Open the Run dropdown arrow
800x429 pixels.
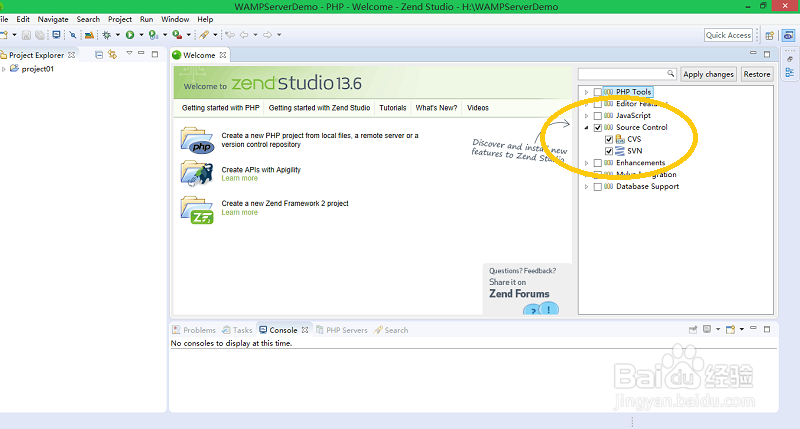click(141, 35)
